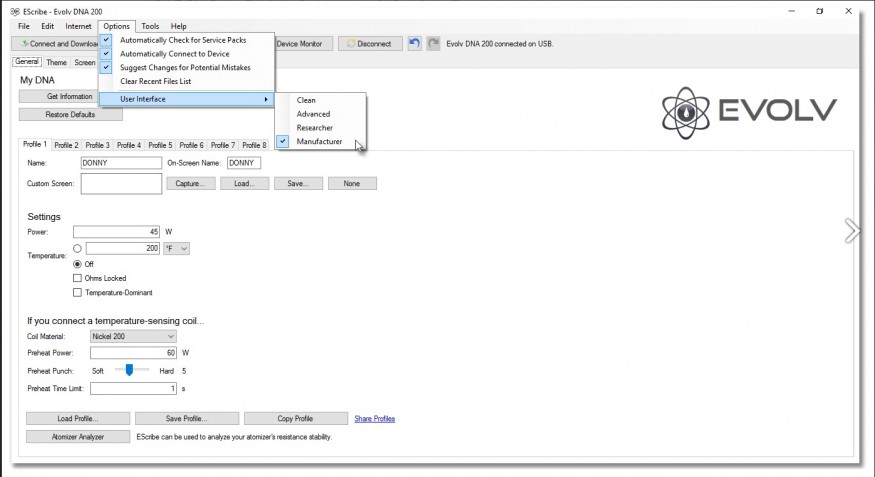Click the profile Name field
Image resolution: width=875 pixels, height=477 pixels.
[x=121, y=163]
